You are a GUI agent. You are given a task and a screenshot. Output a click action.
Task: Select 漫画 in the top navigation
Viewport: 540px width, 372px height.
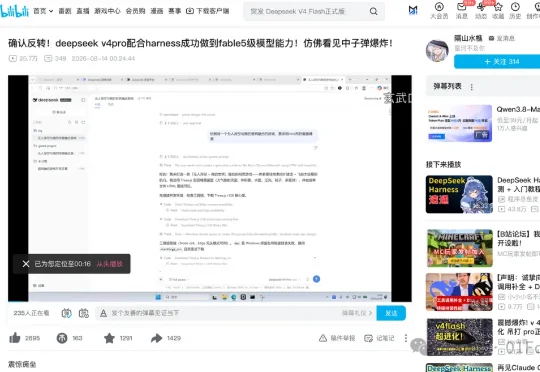[157, 11]
